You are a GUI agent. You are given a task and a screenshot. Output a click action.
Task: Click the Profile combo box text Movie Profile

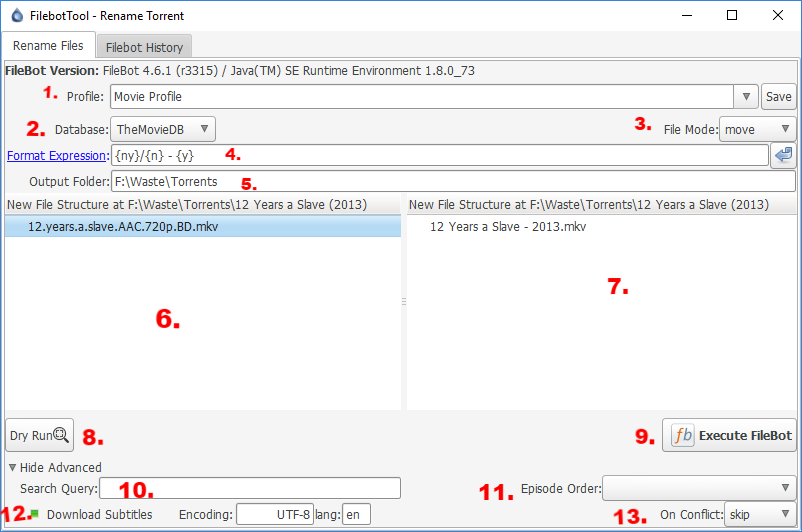(422, 97)
